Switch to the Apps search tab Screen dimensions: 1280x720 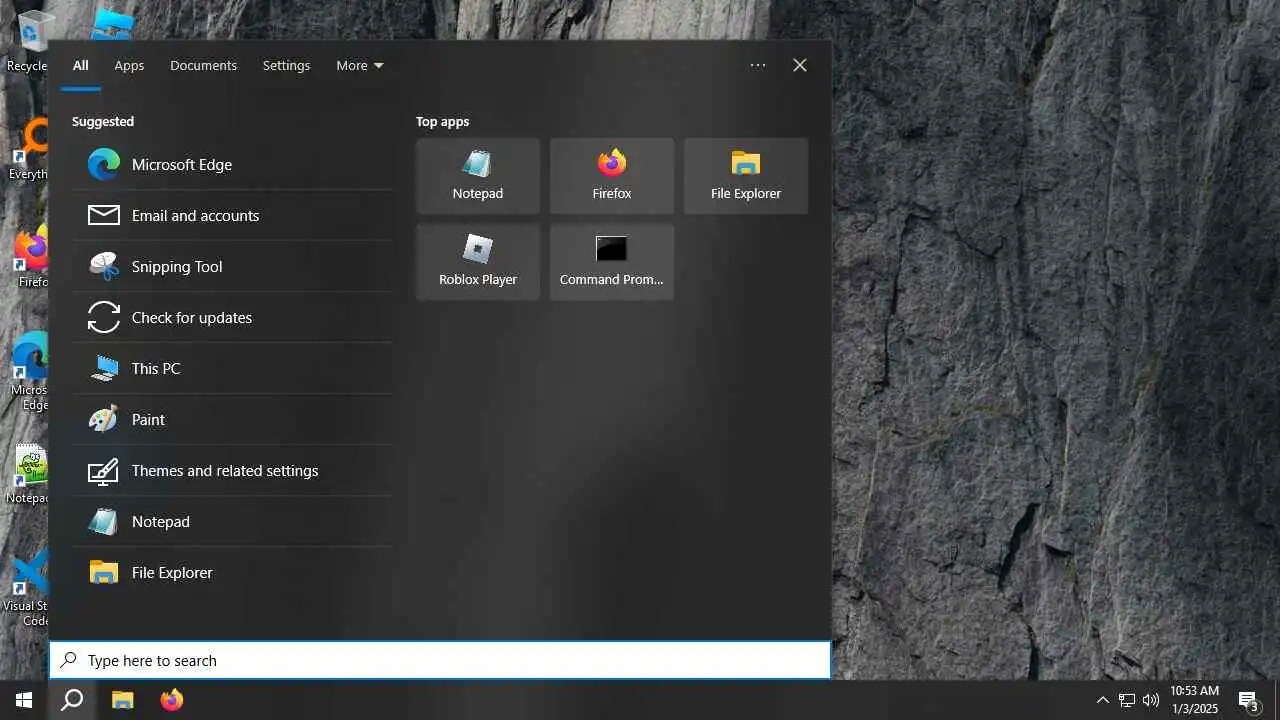pos(129,65)
